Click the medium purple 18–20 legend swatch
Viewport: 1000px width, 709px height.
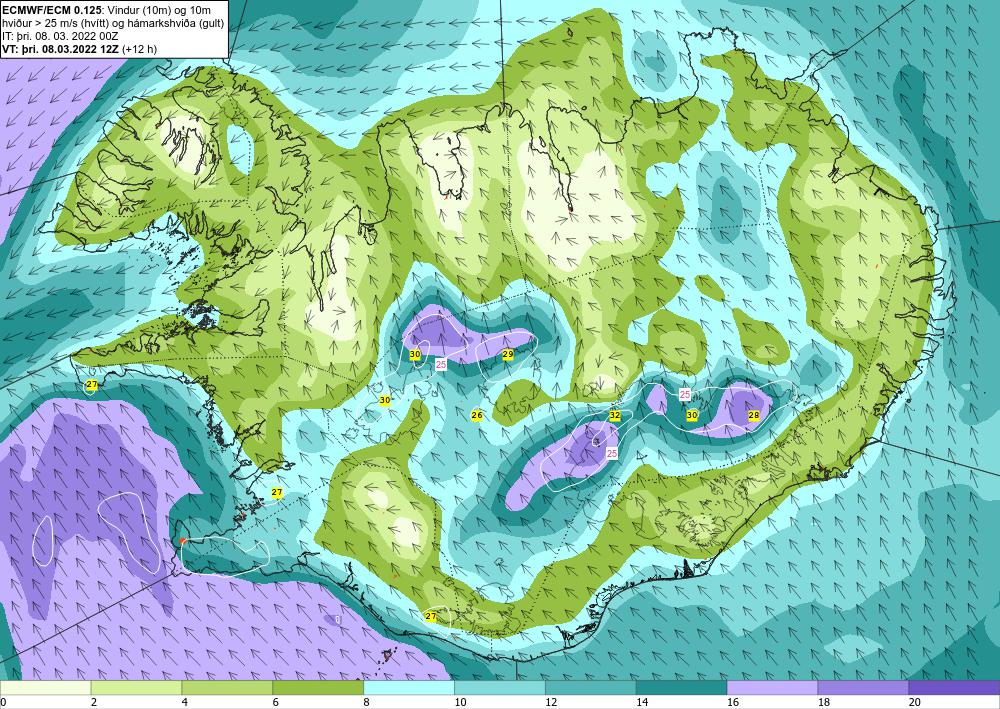point(863,688)
